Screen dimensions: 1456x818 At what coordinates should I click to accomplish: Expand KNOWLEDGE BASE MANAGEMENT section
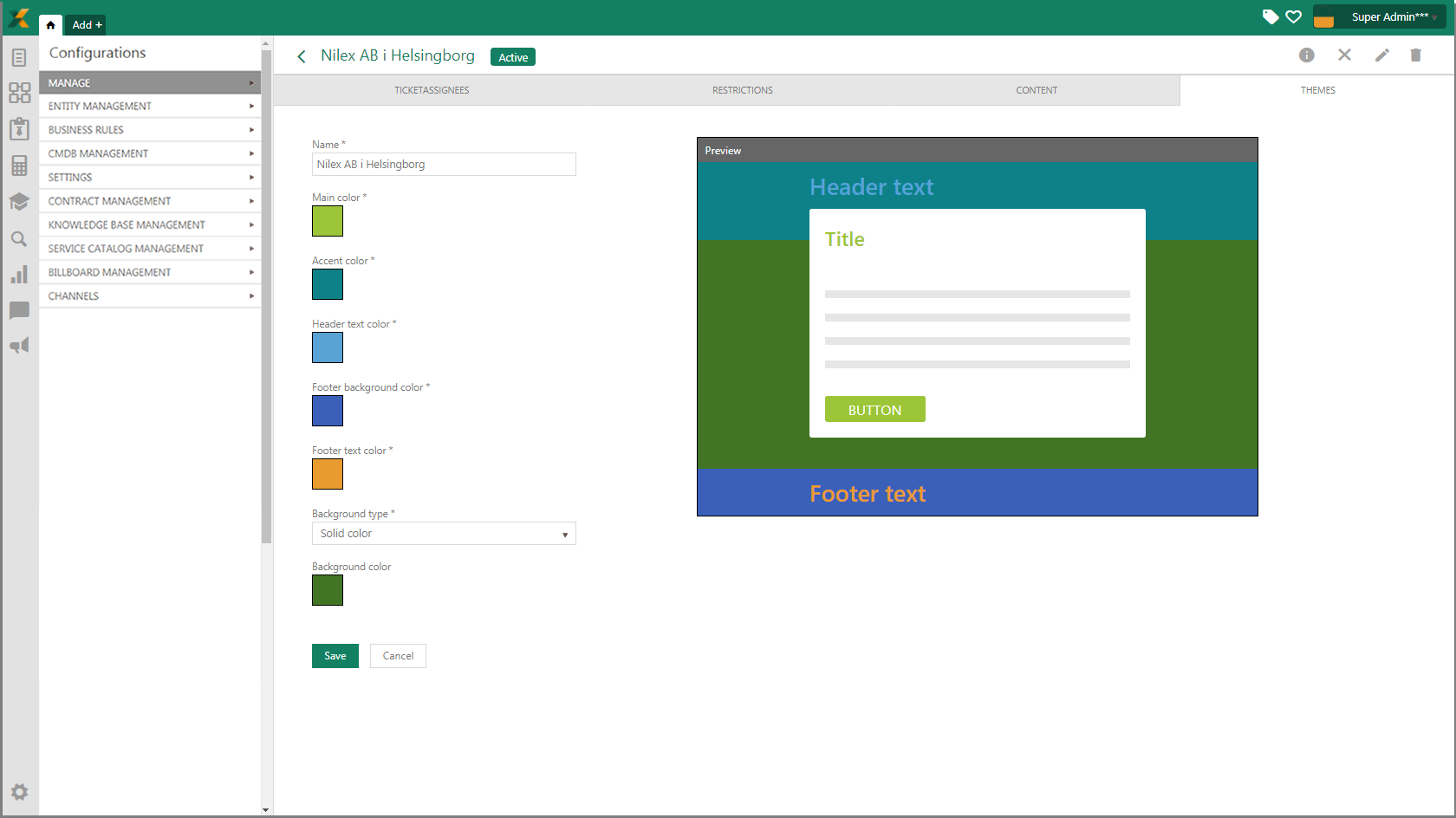[150, 224]
